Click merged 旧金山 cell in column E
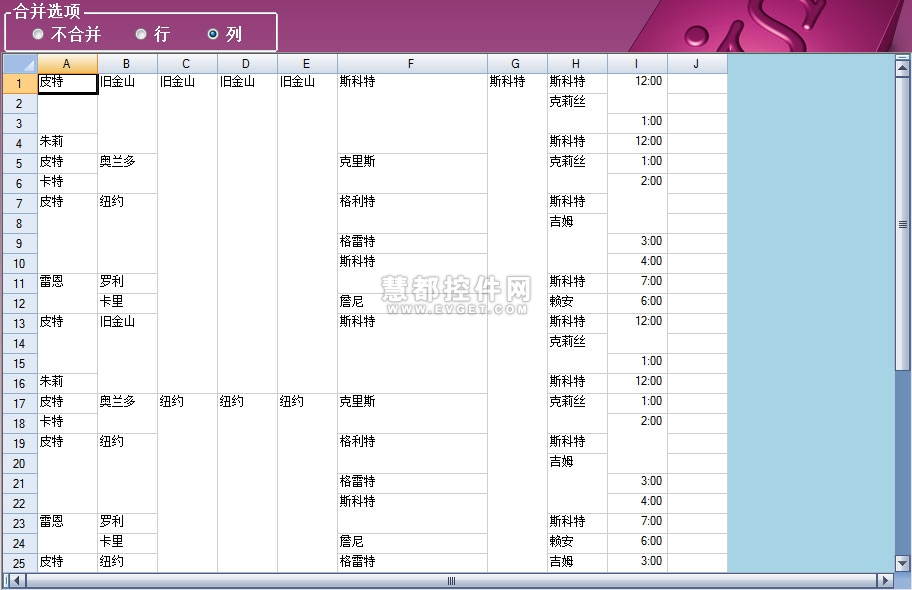 click(307, 233)
